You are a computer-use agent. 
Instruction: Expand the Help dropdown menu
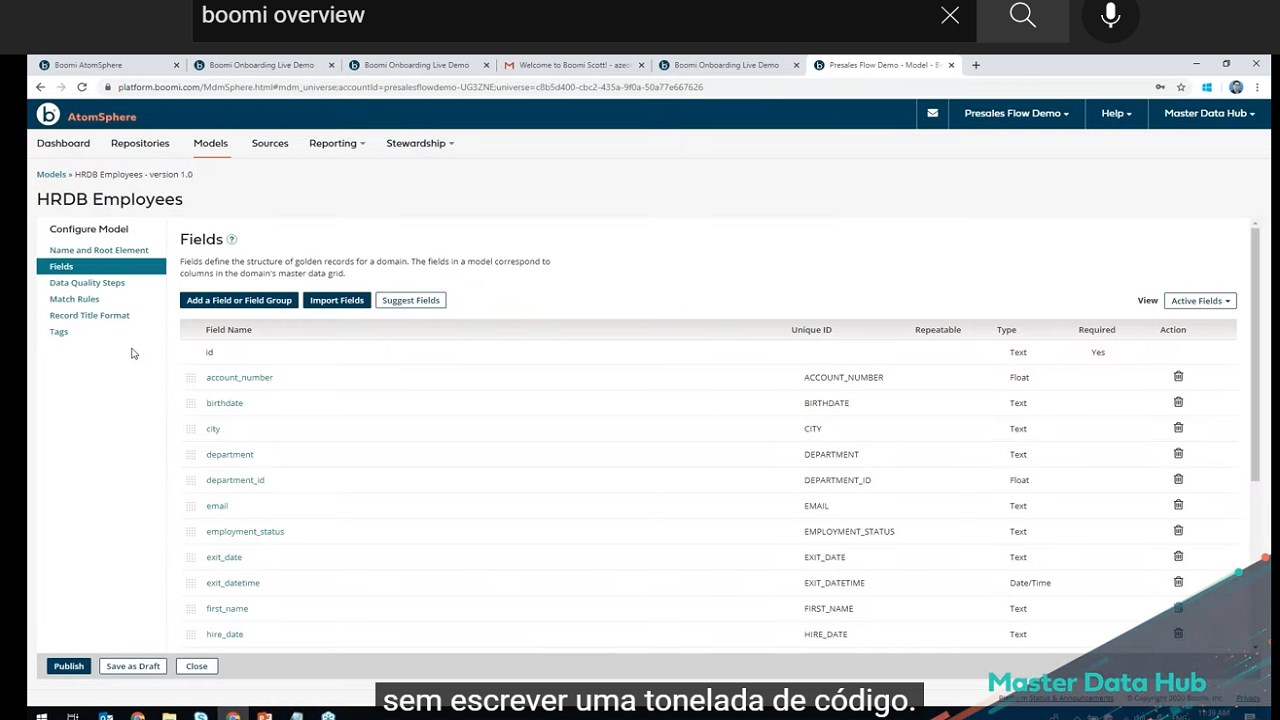click(x=1116, y=113)
